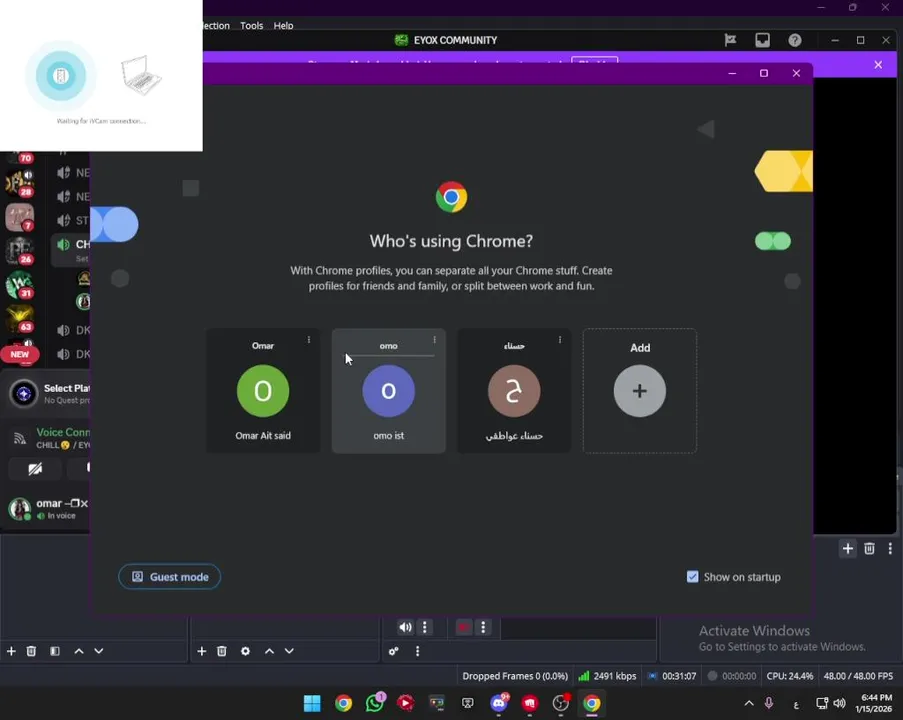This screenshot has height=720, width=903.
Task: Move scene down in Scenes panel
Action: (99, 651)
